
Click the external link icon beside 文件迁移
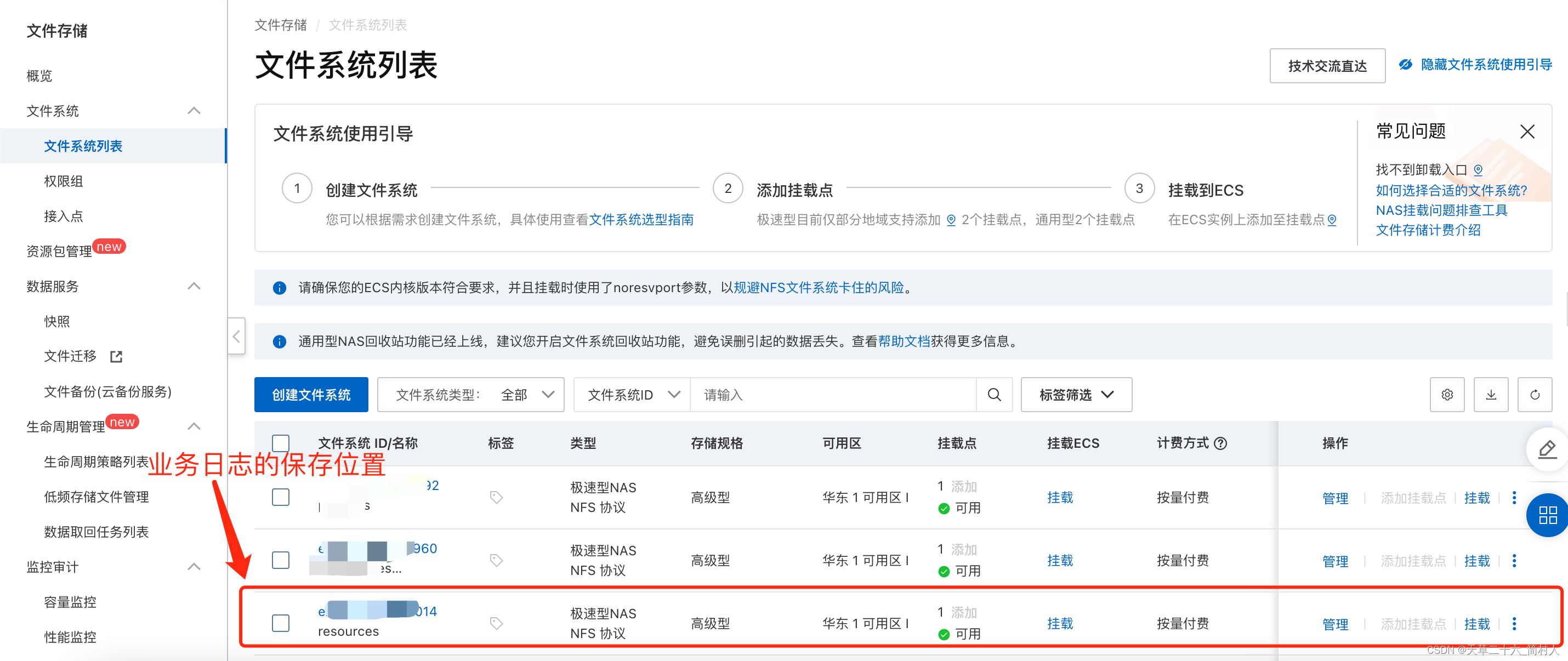point(116,357)
